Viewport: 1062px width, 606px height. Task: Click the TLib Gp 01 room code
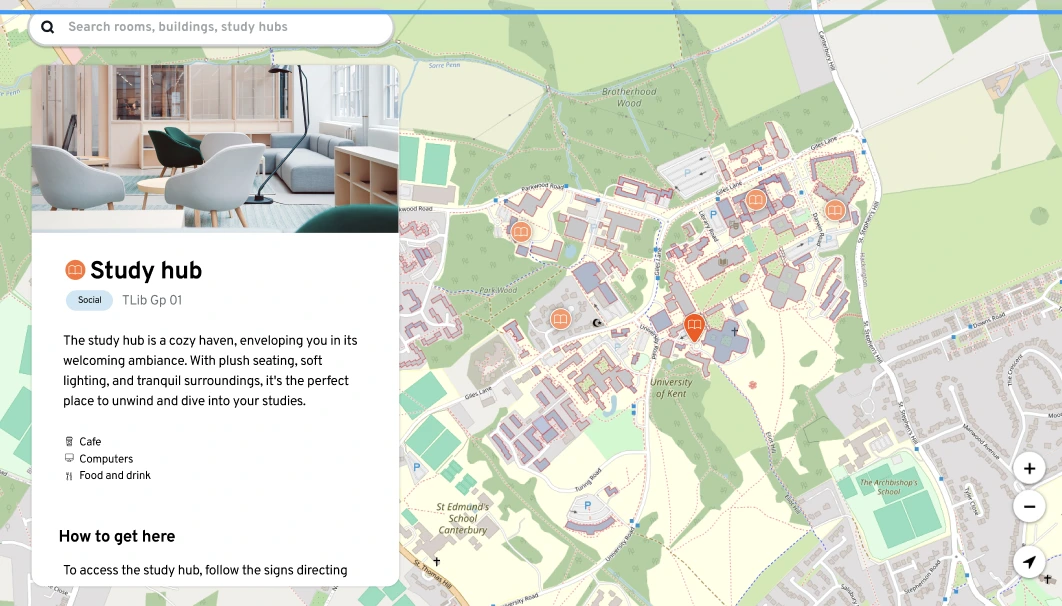[152, 300]
